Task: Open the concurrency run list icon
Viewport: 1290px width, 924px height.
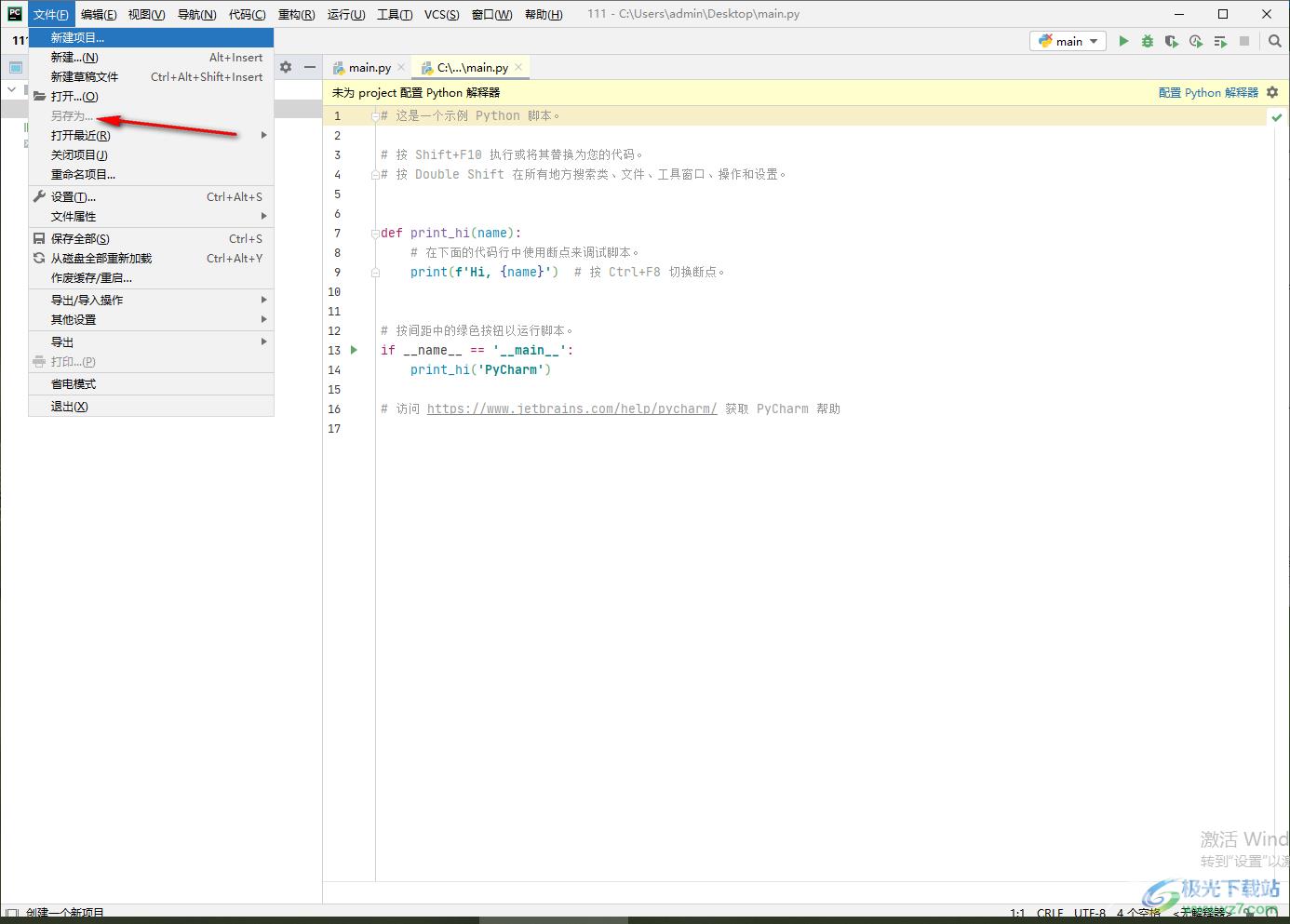Action: (1220, 41)
